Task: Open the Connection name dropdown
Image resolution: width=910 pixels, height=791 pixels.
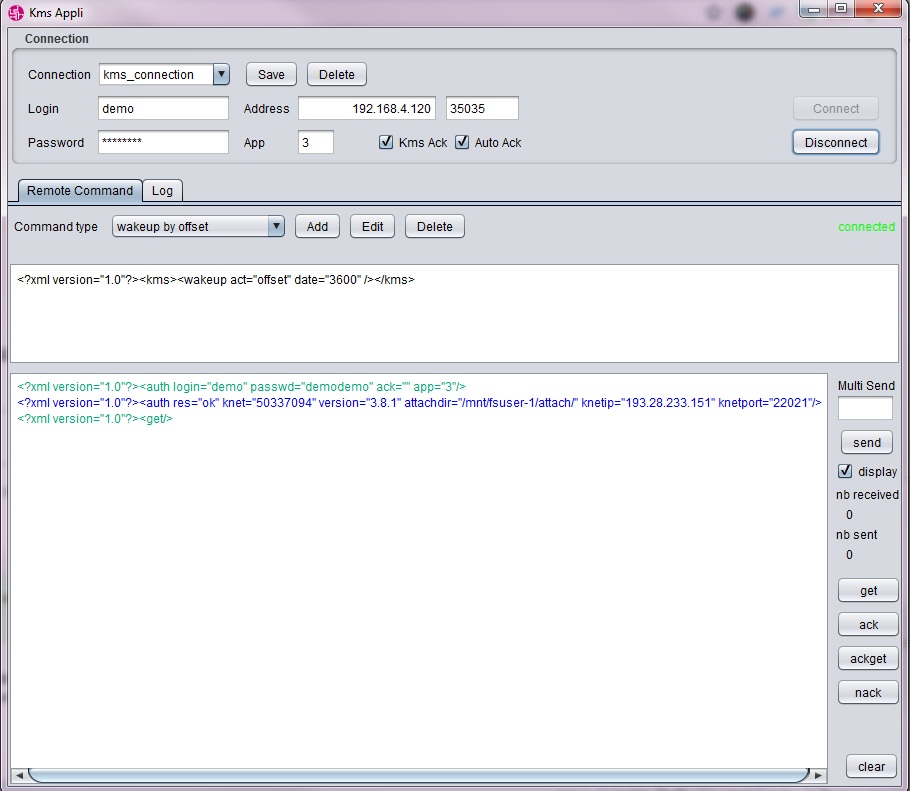Action: coord(221,75)
